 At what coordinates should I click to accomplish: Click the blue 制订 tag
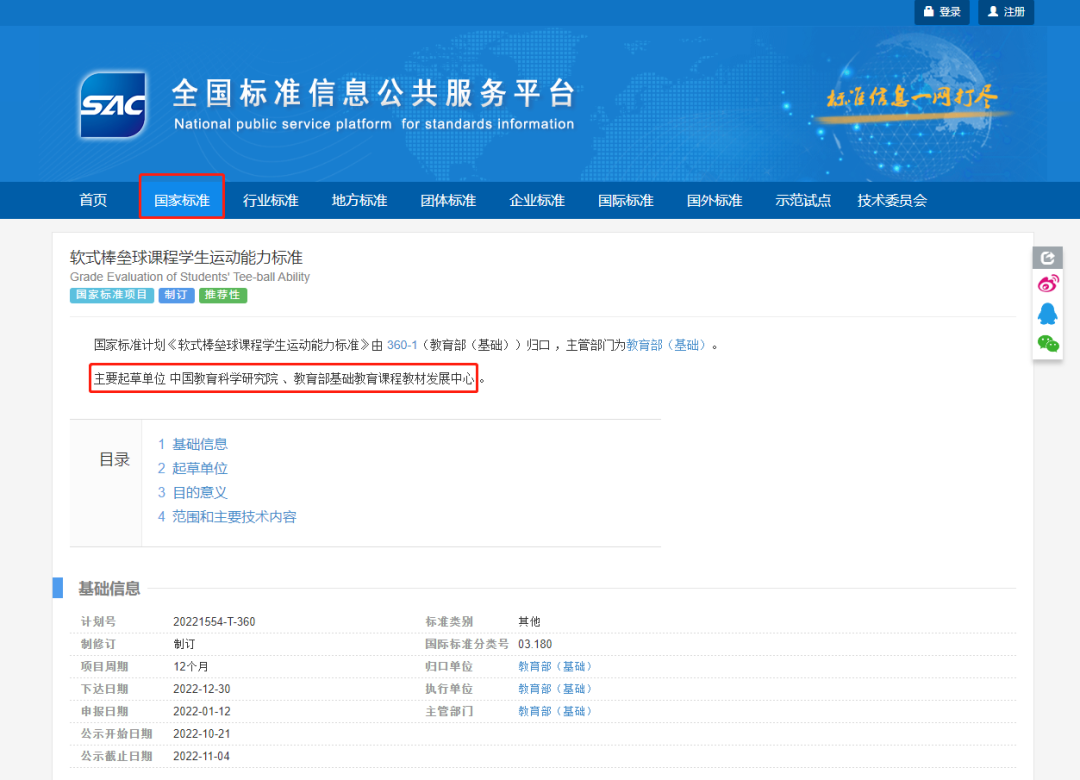click(x=176, y=295)
